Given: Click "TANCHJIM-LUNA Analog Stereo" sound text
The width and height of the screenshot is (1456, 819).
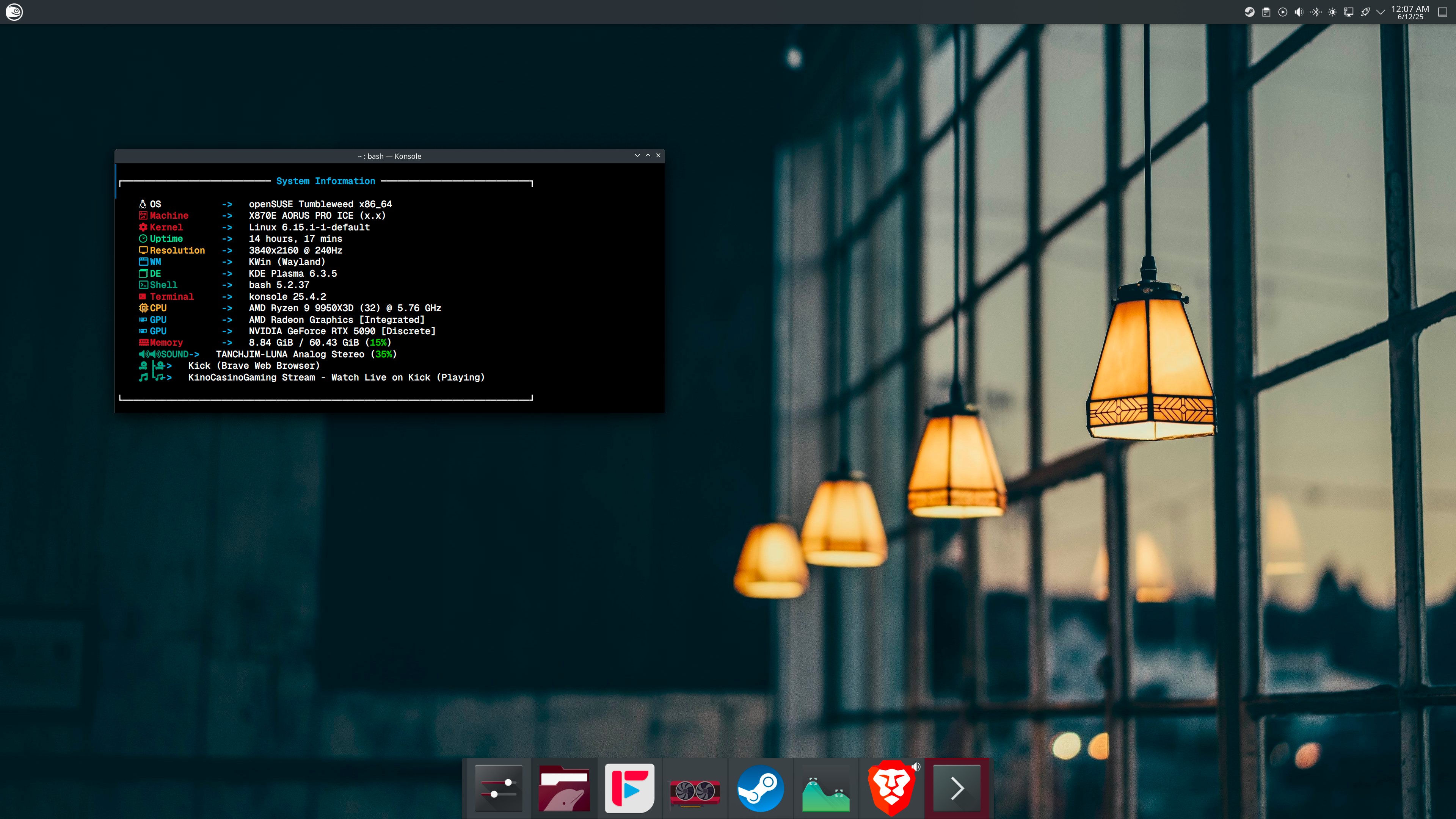Looking at the screenshot, I should tap(290, 354).
